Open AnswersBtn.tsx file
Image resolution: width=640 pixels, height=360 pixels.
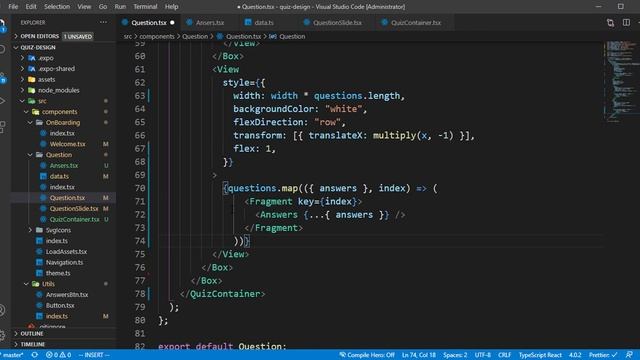click(67, 295)
